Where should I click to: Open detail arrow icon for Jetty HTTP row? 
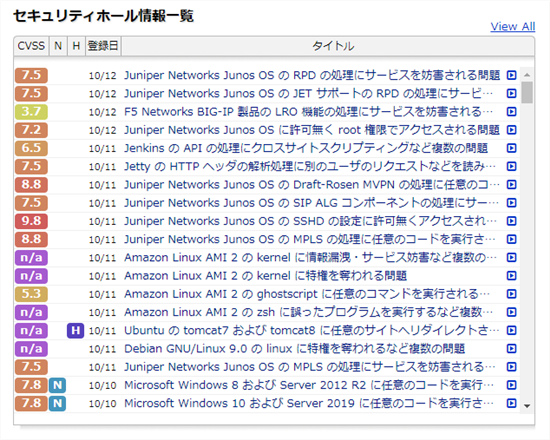pos(511,166)
